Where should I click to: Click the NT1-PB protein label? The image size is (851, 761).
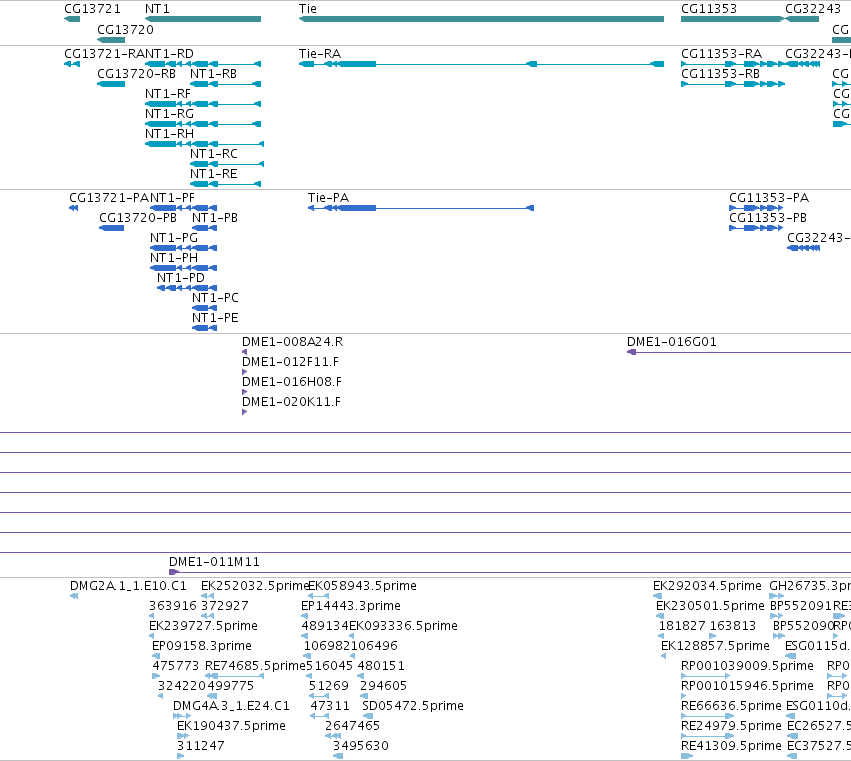click(215, 218)
